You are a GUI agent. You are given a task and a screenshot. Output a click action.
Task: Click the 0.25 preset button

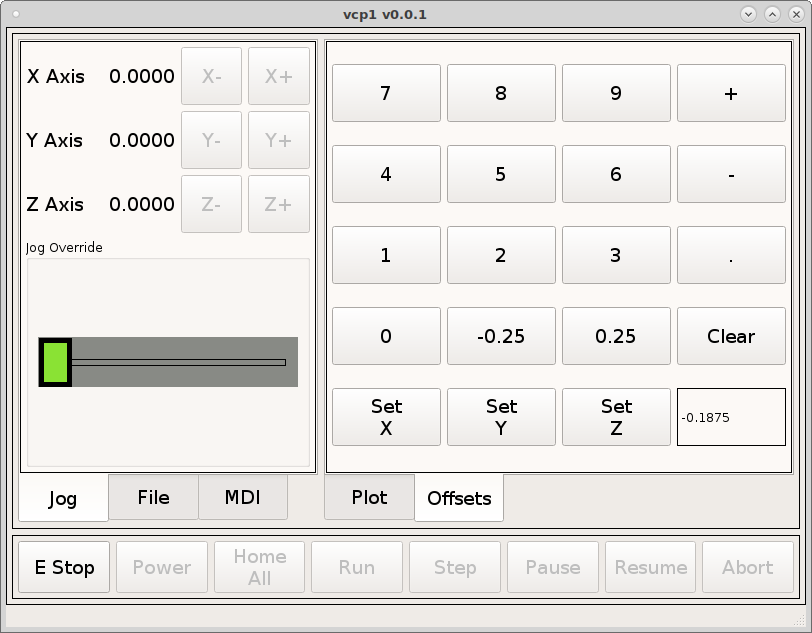[x=616, y=336]
